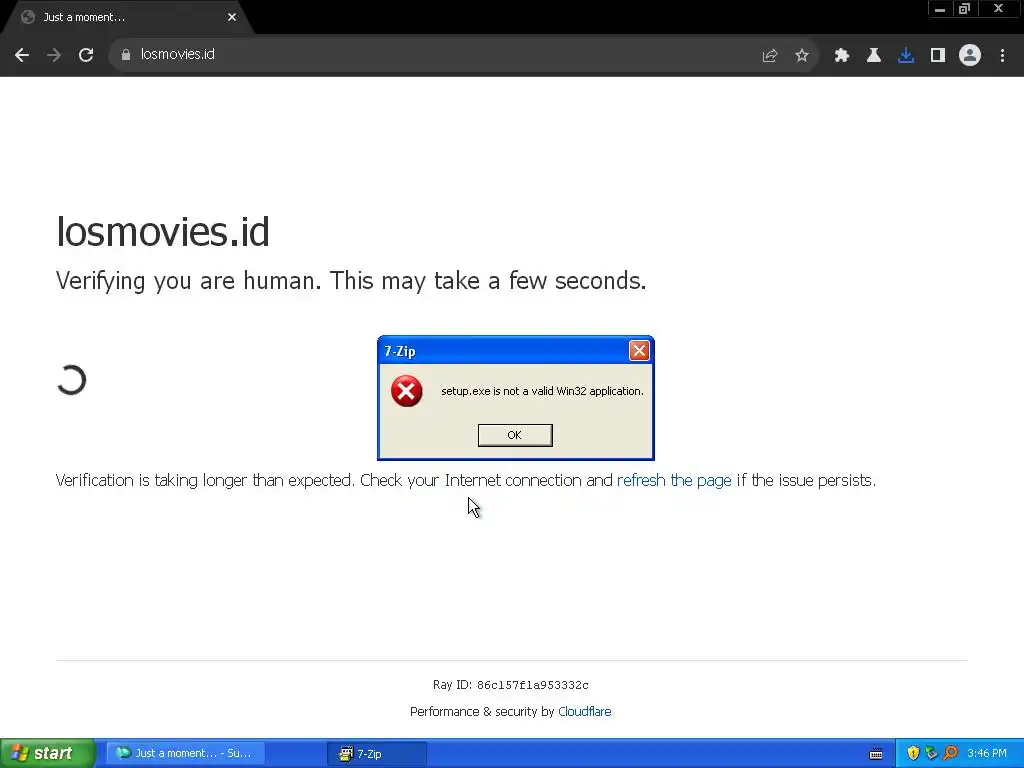The image size is (1024, 768).
Task: Click the keyboard icon in the taskbar
Action: [876, 754]
